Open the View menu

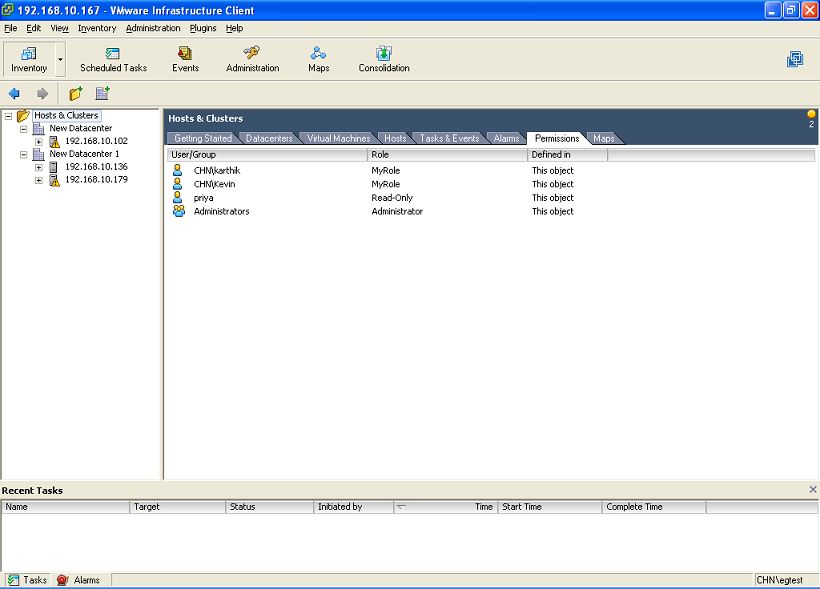tap(59, 28)
